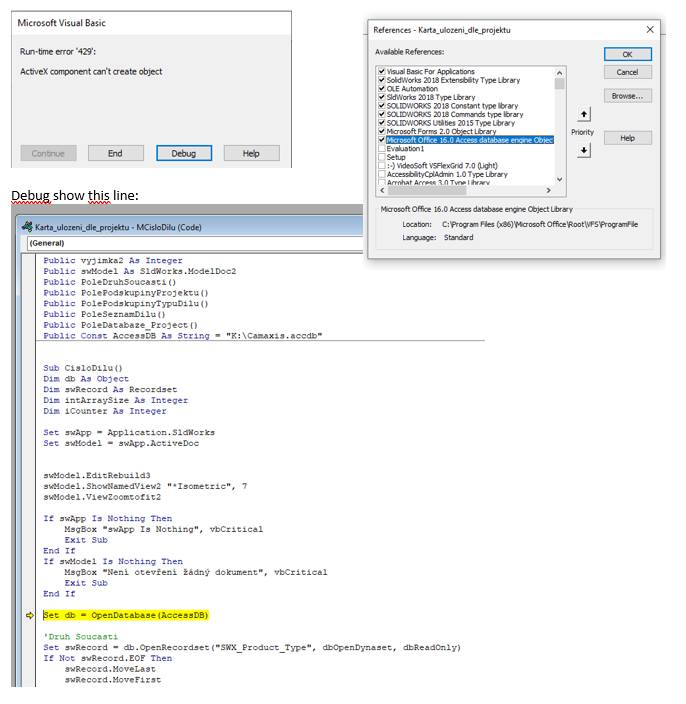Click the yellow execution arrow in margin
Screen dimensions: 686x704
30,615
